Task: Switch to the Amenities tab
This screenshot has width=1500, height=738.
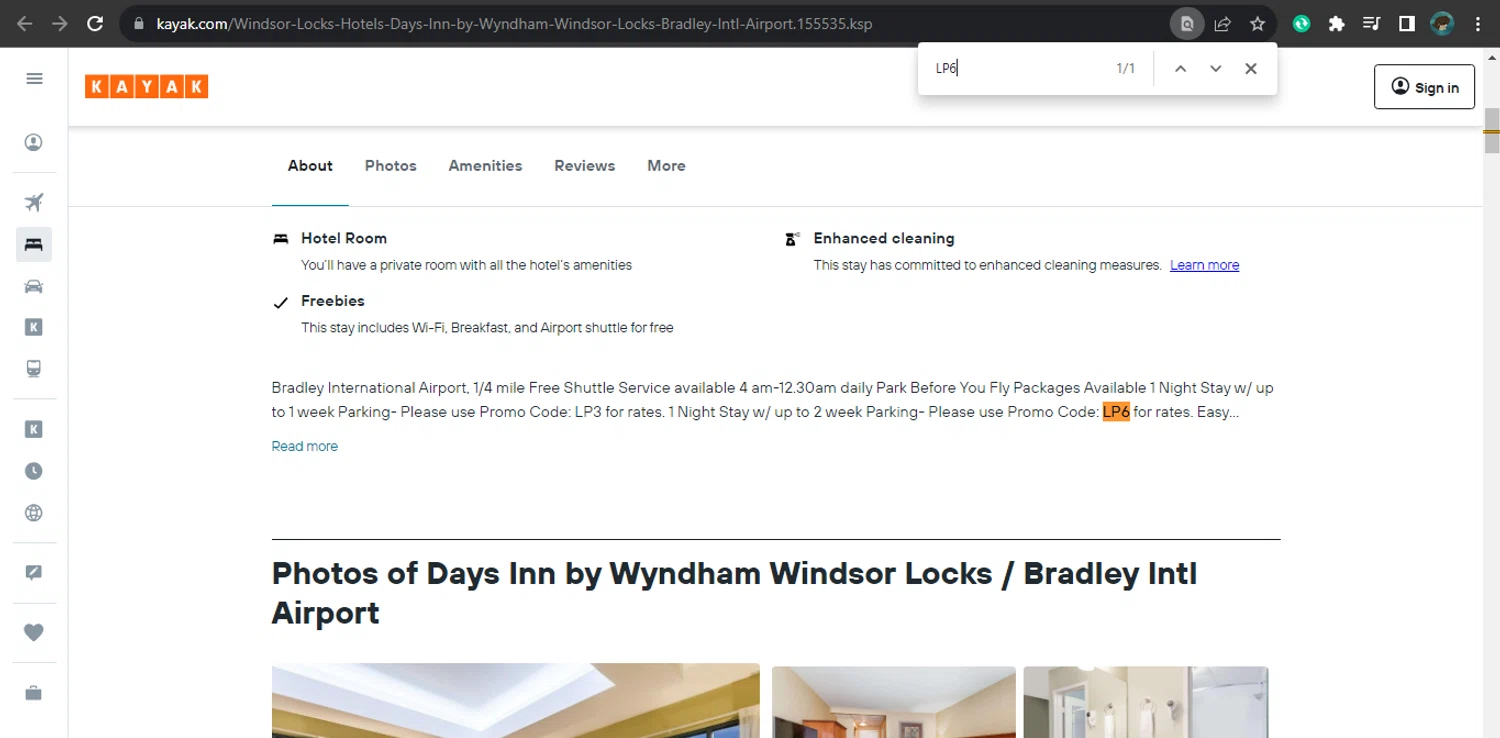Action: [485, 166]
